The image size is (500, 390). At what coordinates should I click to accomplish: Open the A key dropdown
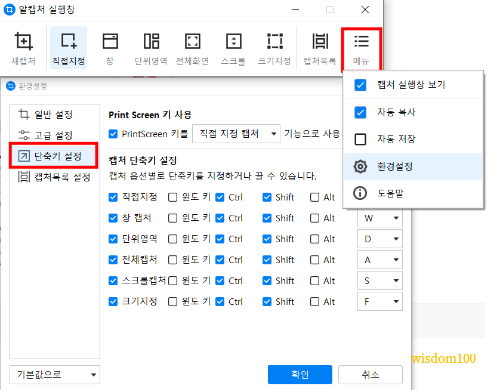pyautogui.click(x=380, y=260)
